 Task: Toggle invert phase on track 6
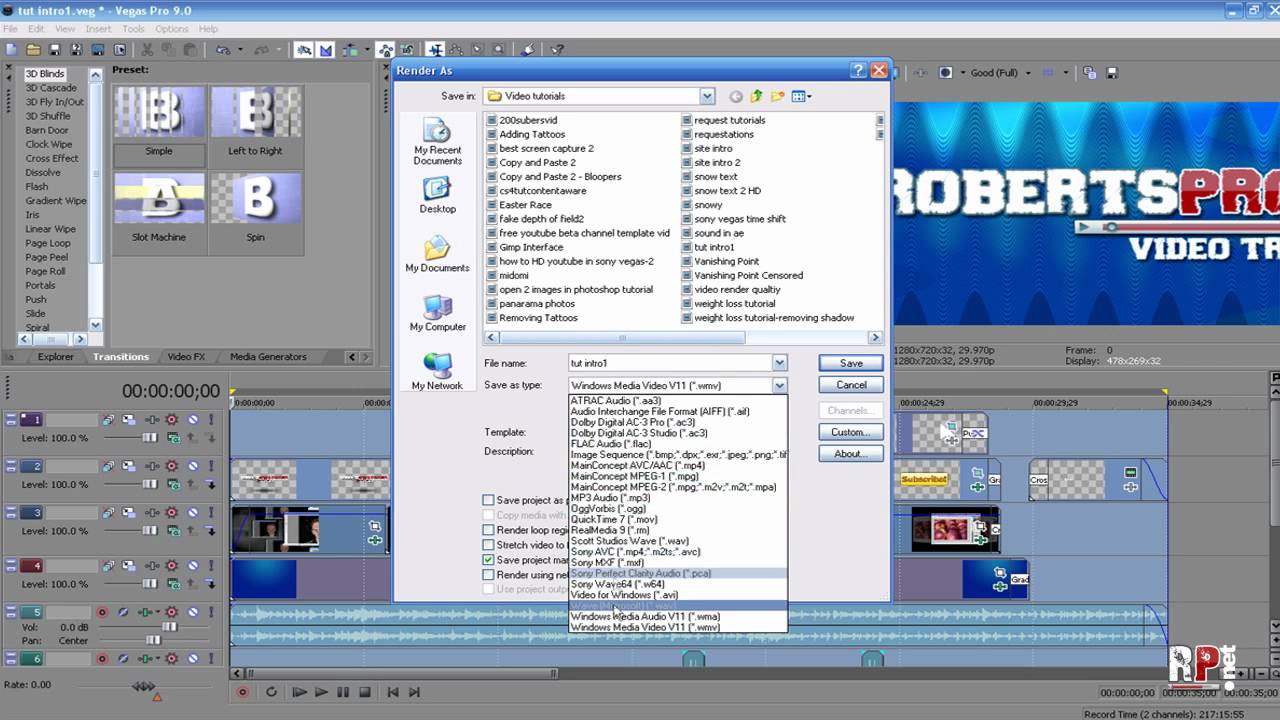[x=123, y=659]
